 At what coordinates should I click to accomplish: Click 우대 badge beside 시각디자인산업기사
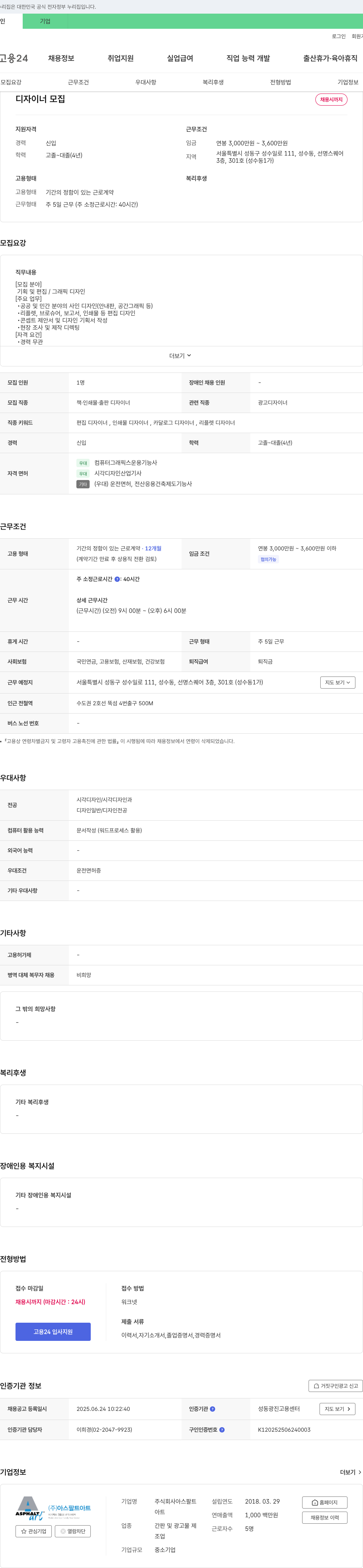tap(83, 474)
